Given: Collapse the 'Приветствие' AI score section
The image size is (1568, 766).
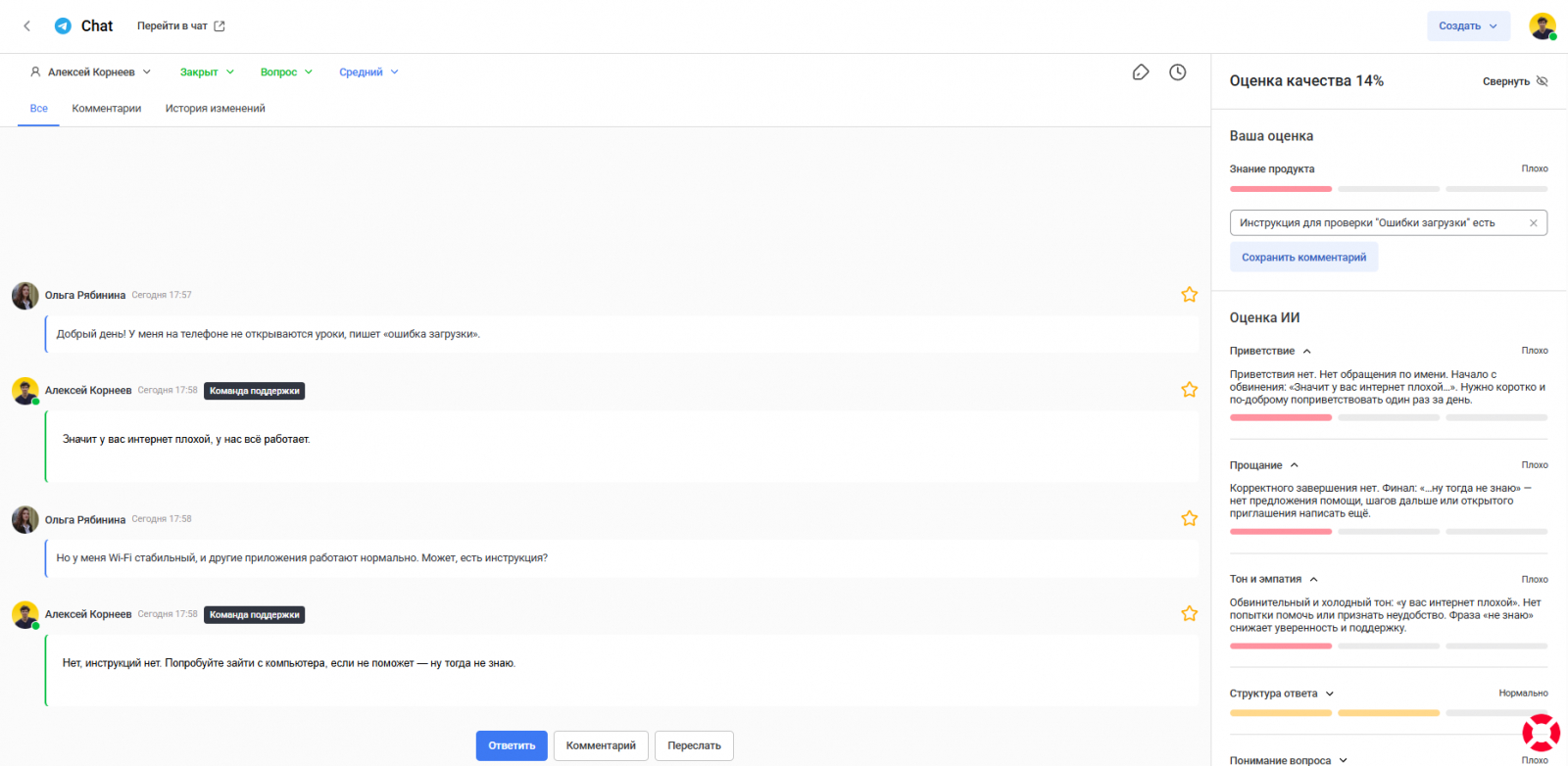Looking at the screenshot, I should tap(1307, 351).
